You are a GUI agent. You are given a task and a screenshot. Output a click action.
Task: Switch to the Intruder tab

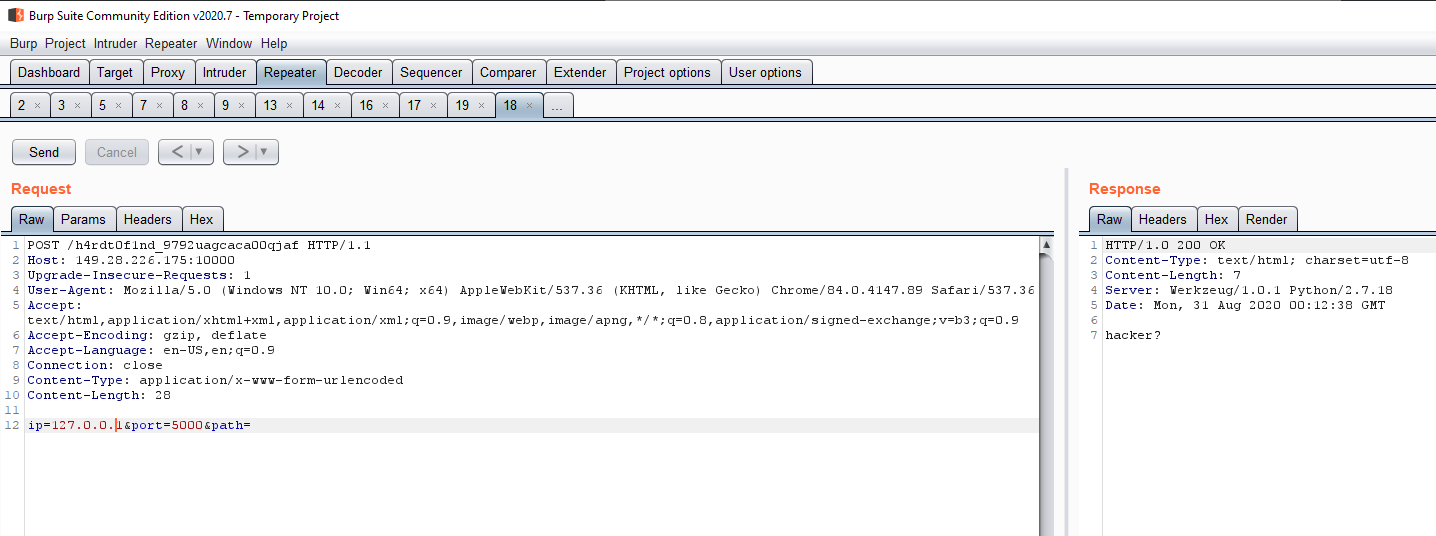tap(224, 72)
